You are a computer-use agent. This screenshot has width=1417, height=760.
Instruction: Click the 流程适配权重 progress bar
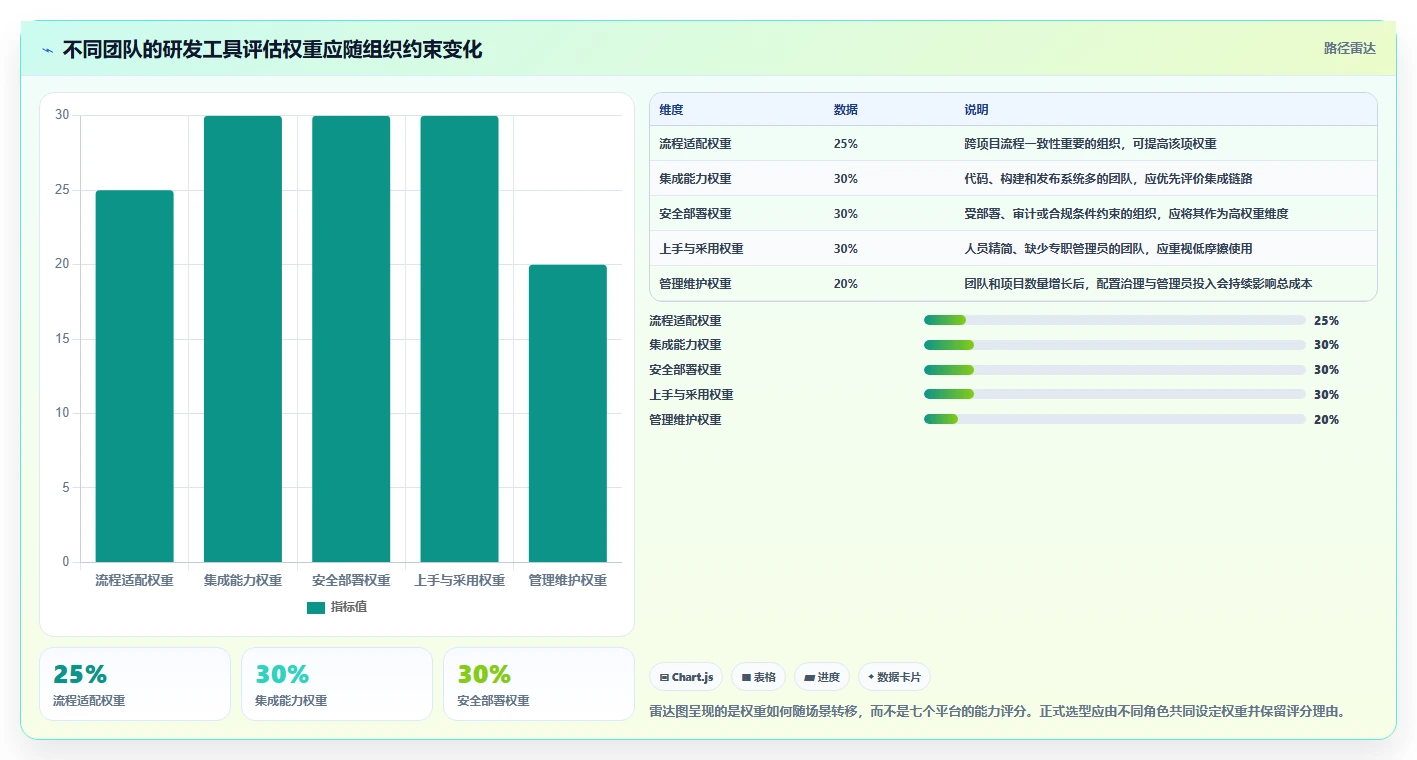(x=1115, y=320)
